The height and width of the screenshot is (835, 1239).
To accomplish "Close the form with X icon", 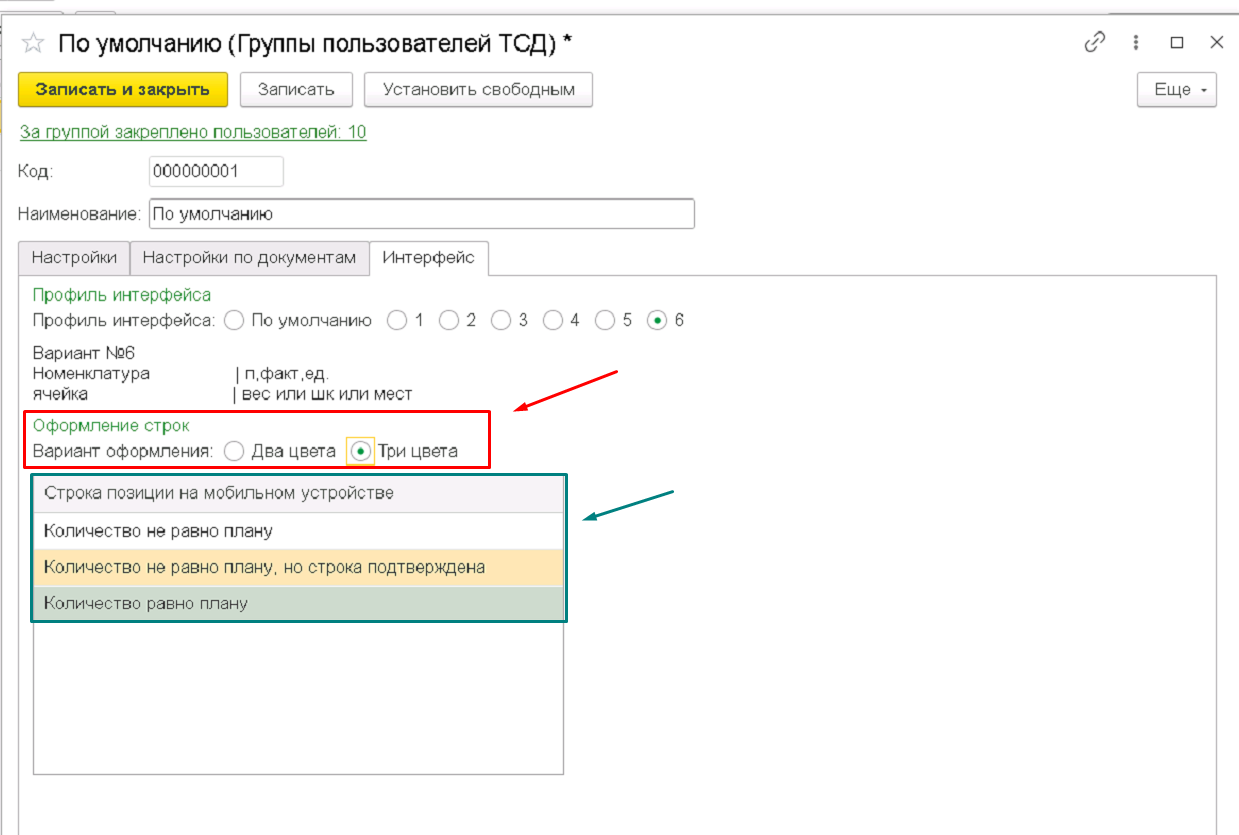I will coord(1216,42).
